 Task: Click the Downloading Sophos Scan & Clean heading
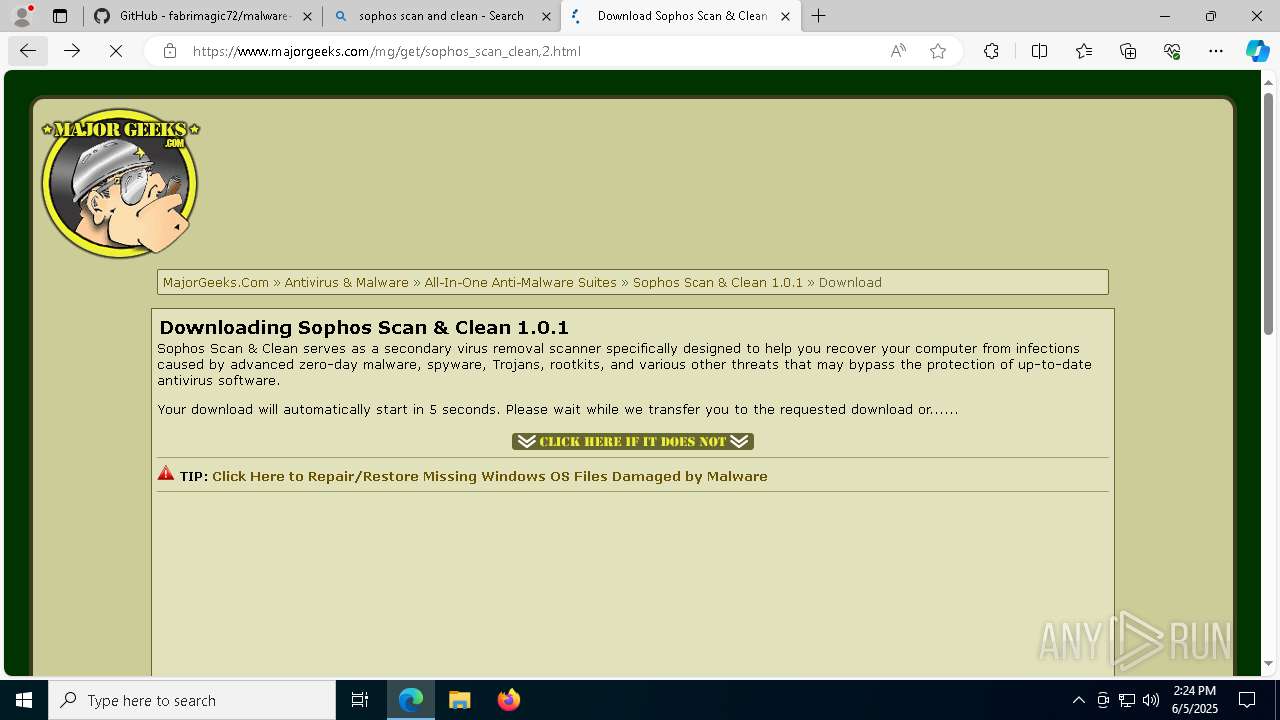pos(364,327)
